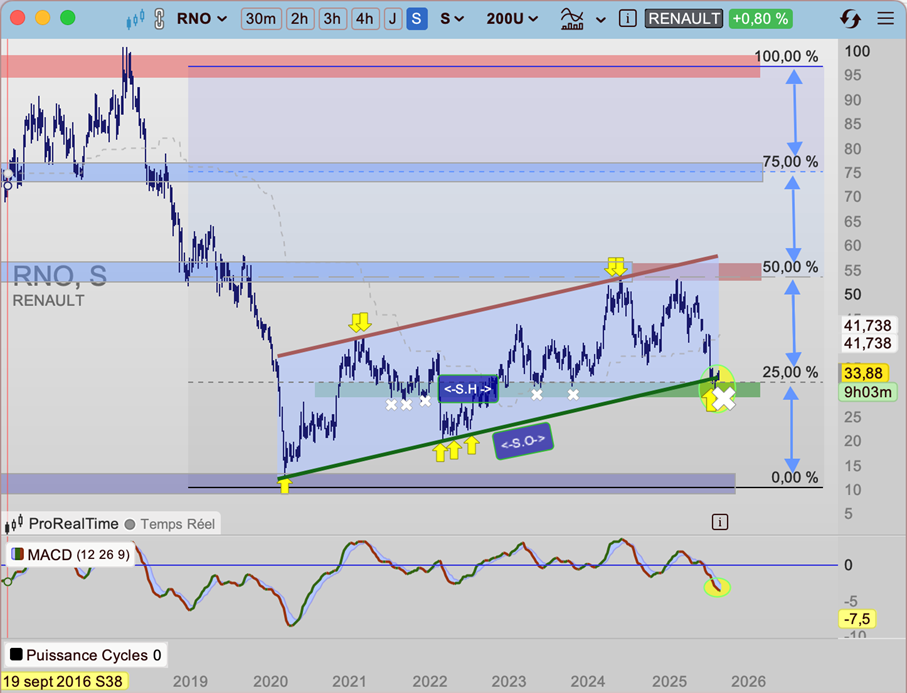The image size is (907, 693).
Task: Click the Puissance Cycles black color swatch
Action: [15, 656]
